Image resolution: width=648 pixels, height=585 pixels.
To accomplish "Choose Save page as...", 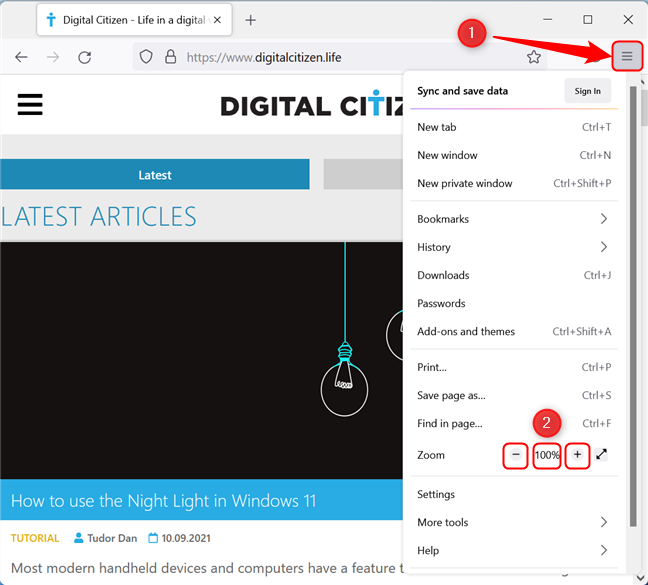I will click(x=514, y=395).
